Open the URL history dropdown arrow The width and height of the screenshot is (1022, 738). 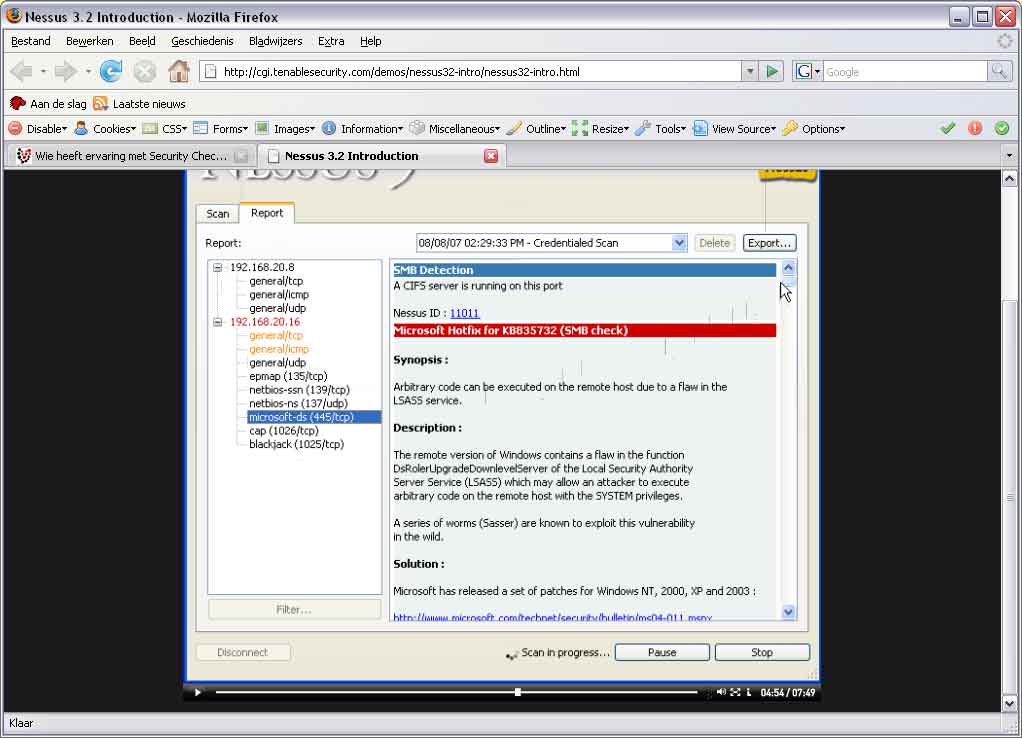click(x=750, y=71)
